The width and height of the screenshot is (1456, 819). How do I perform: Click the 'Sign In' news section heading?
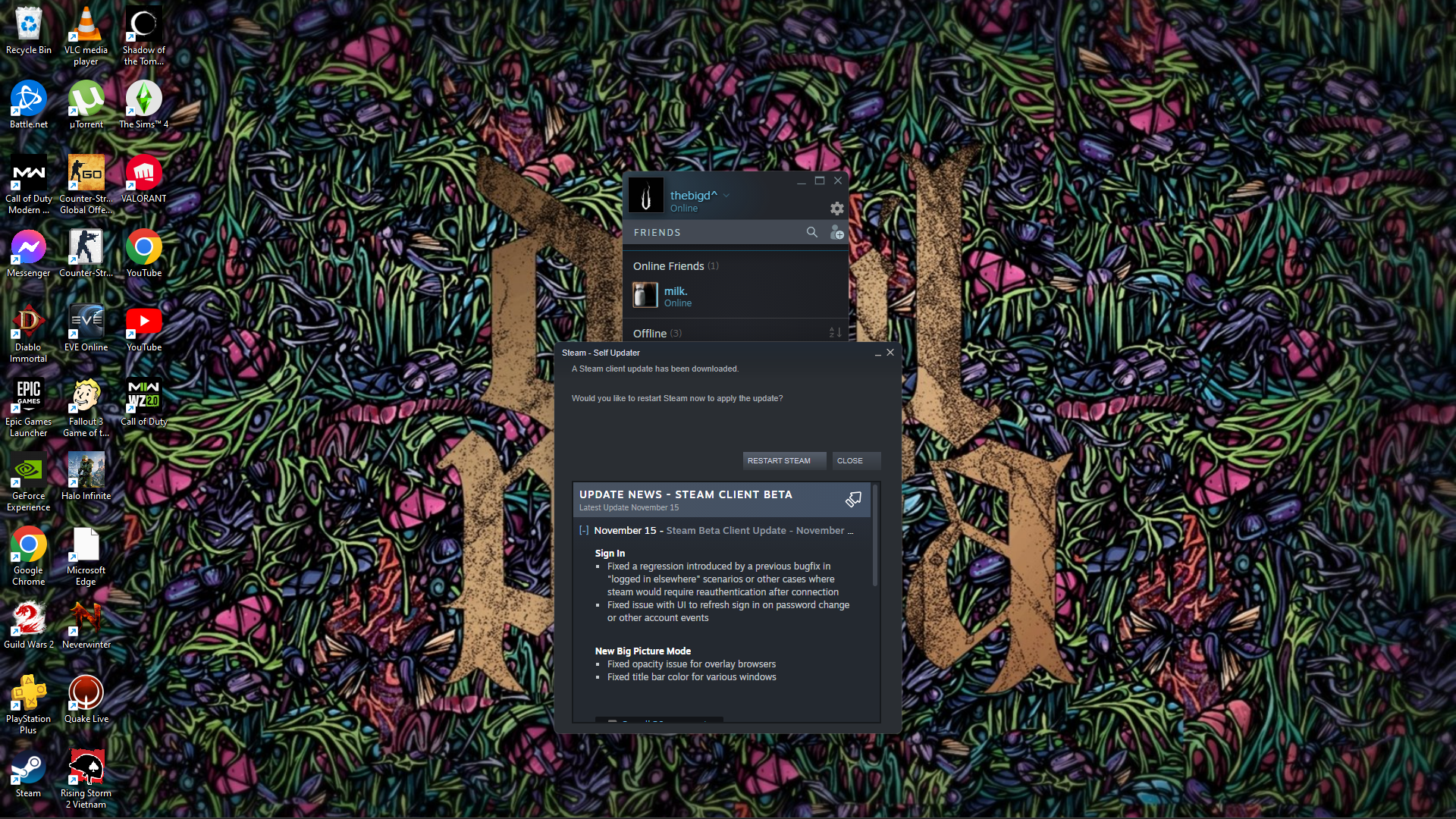[x=610, y=554]
